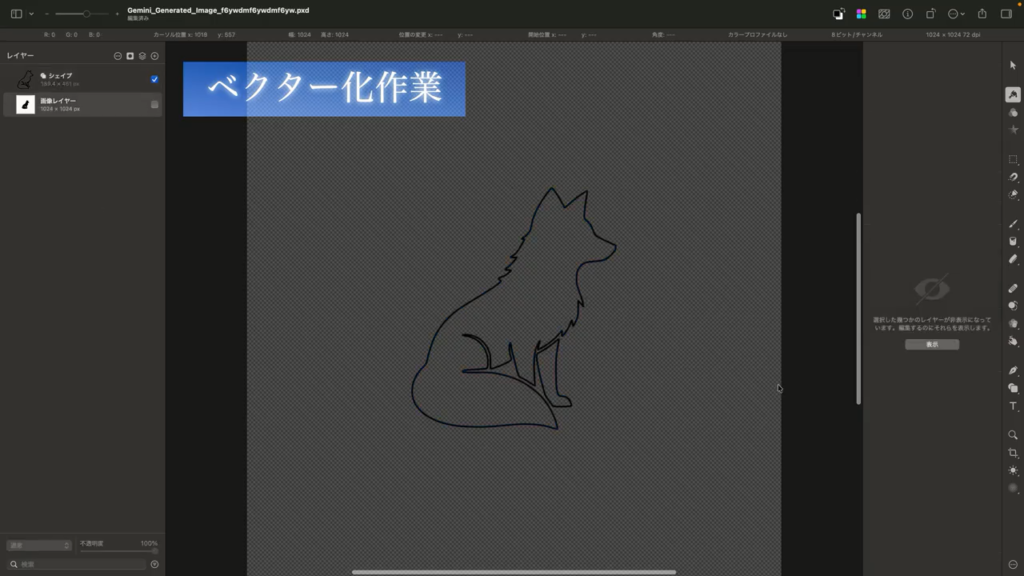Enable visibility checkbox for 画像レイヤー
This screenshot has height=576, width=1024.
click(x=155, y=105)
